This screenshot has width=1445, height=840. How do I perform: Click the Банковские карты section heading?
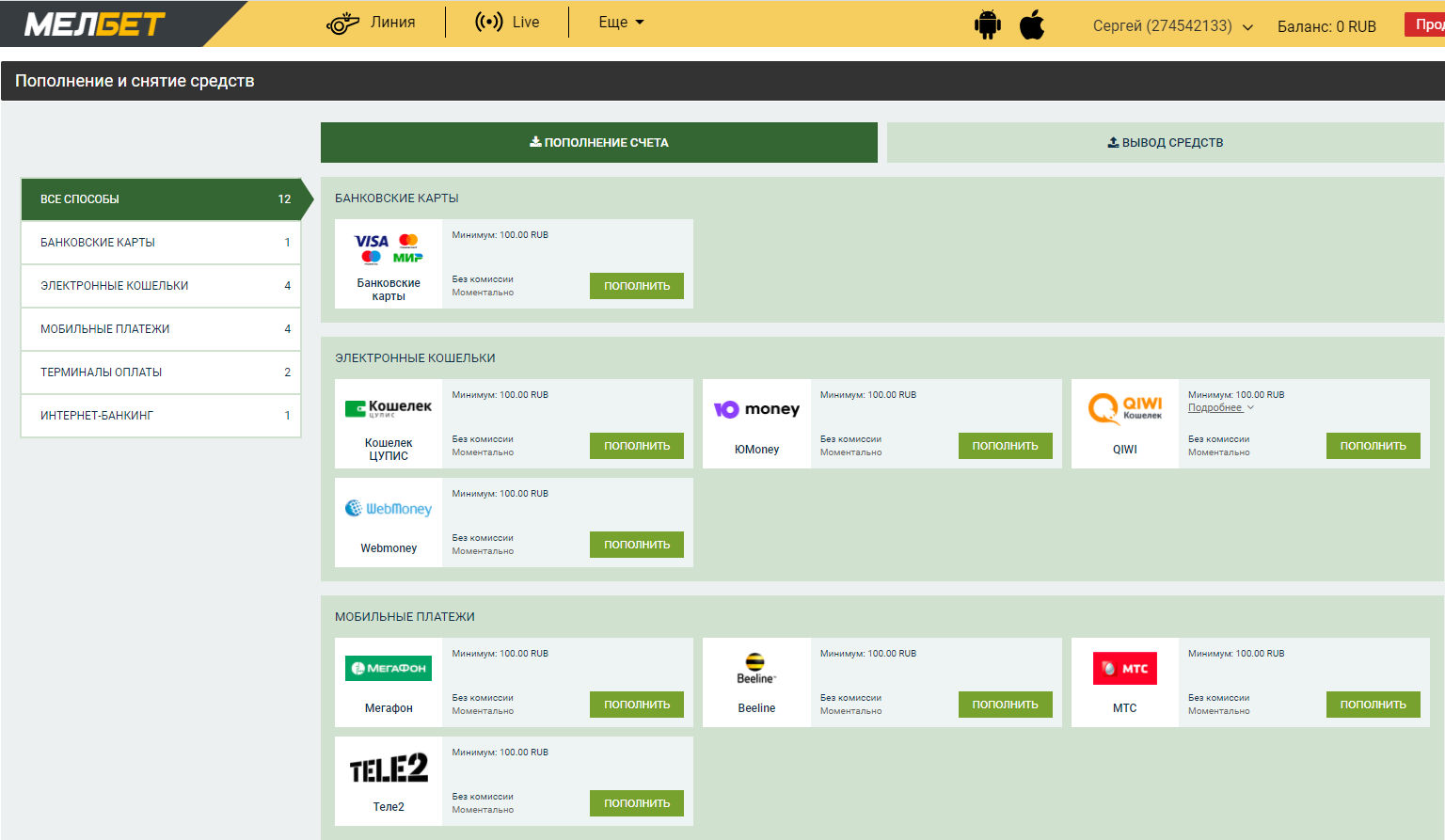pyautogui.click(x=397, y=198)
